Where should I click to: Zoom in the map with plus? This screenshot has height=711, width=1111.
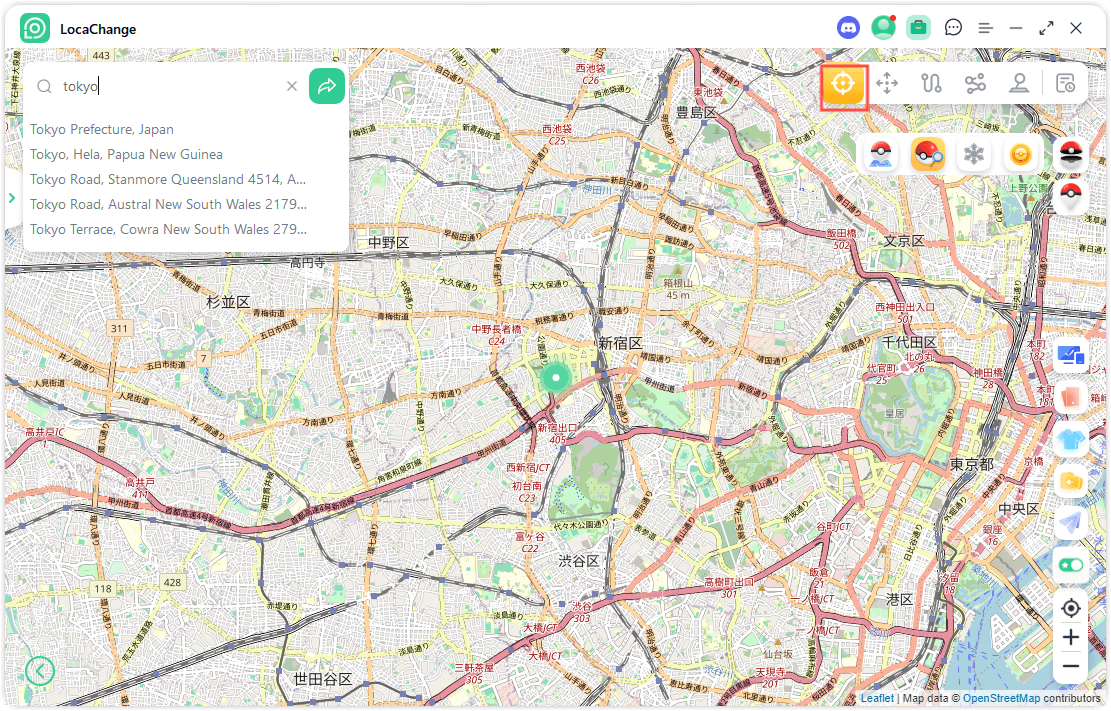pyautogui.click(x=1071, y=637)
